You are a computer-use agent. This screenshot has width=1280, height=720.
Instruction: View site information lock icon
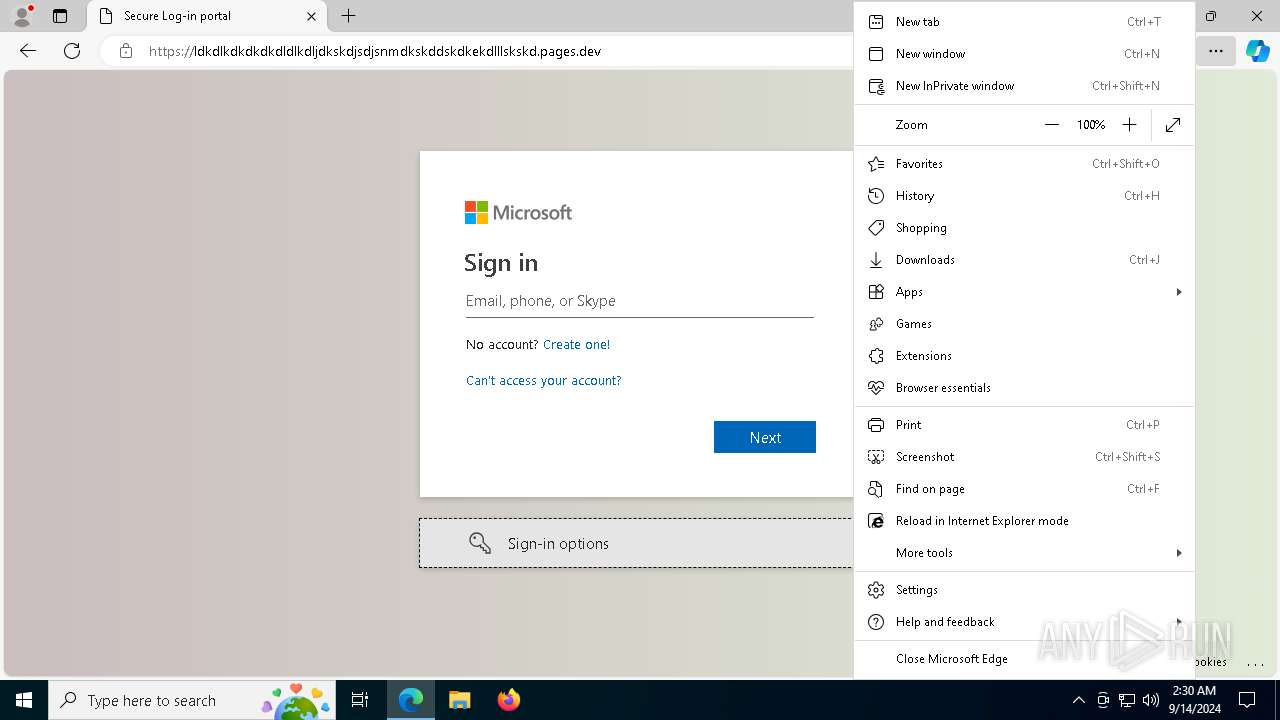(x=126, y=51)
